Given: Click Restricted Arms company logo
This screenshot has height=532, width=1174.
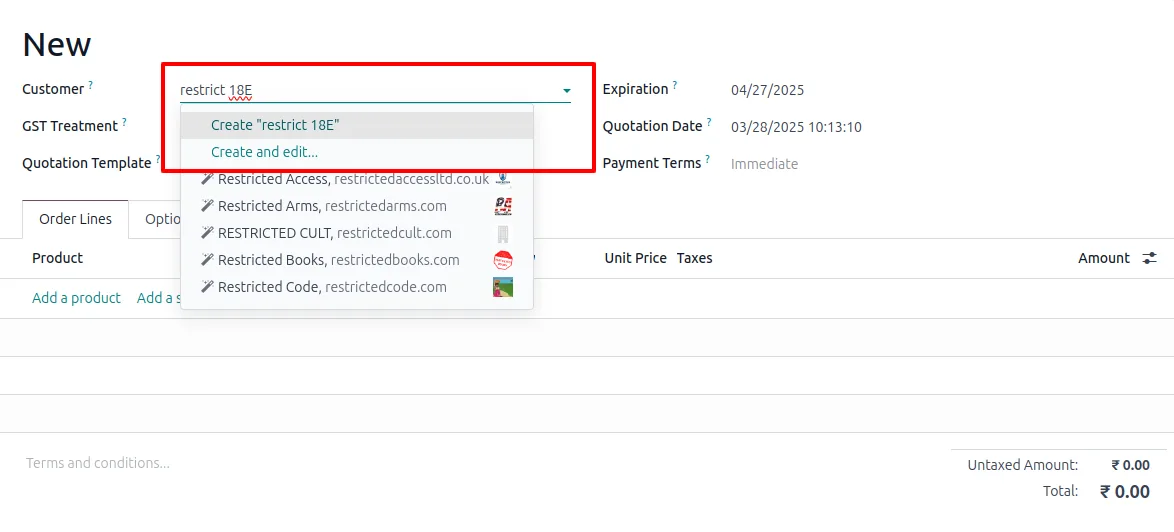Looking at the screenshot, I should (x=503, y=206).
